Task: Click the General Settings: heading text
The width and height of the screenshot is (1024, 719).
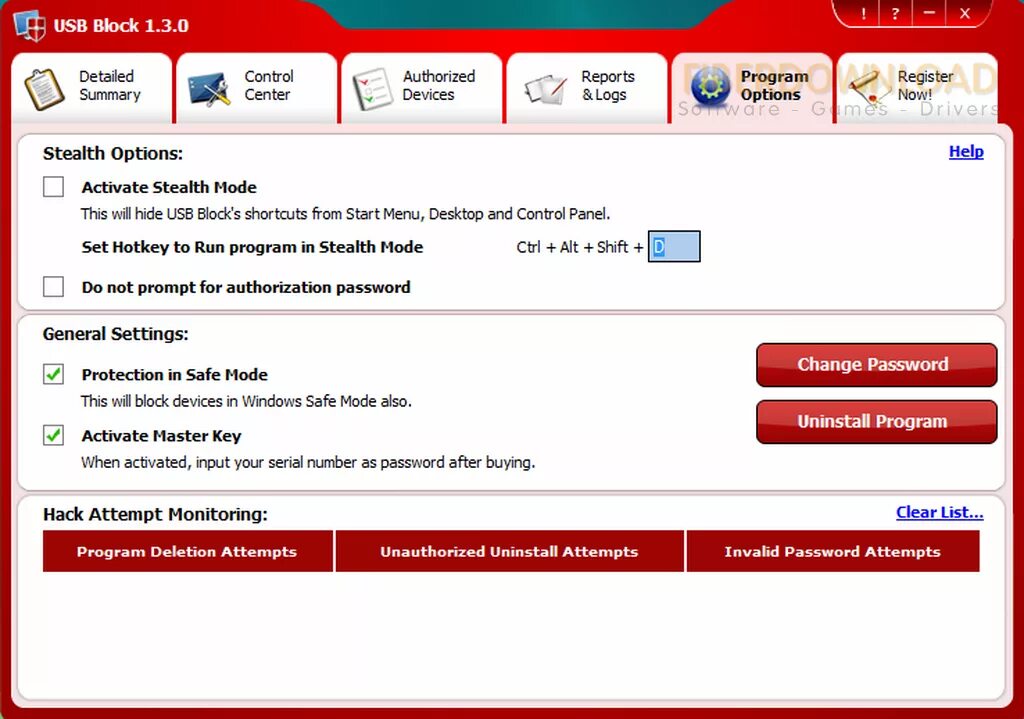Action: pyautogui.click(x=116, y=334)
